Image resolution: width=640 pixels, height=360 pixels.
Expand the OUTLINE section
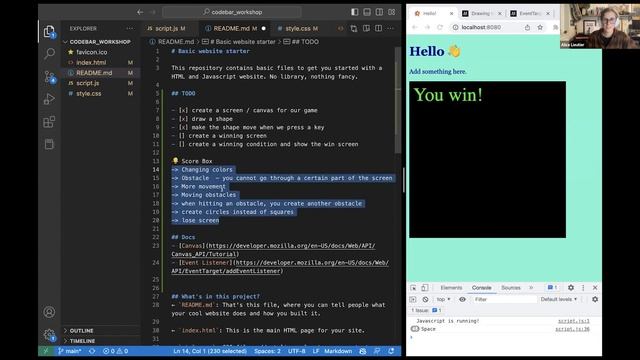pos(81,331)
